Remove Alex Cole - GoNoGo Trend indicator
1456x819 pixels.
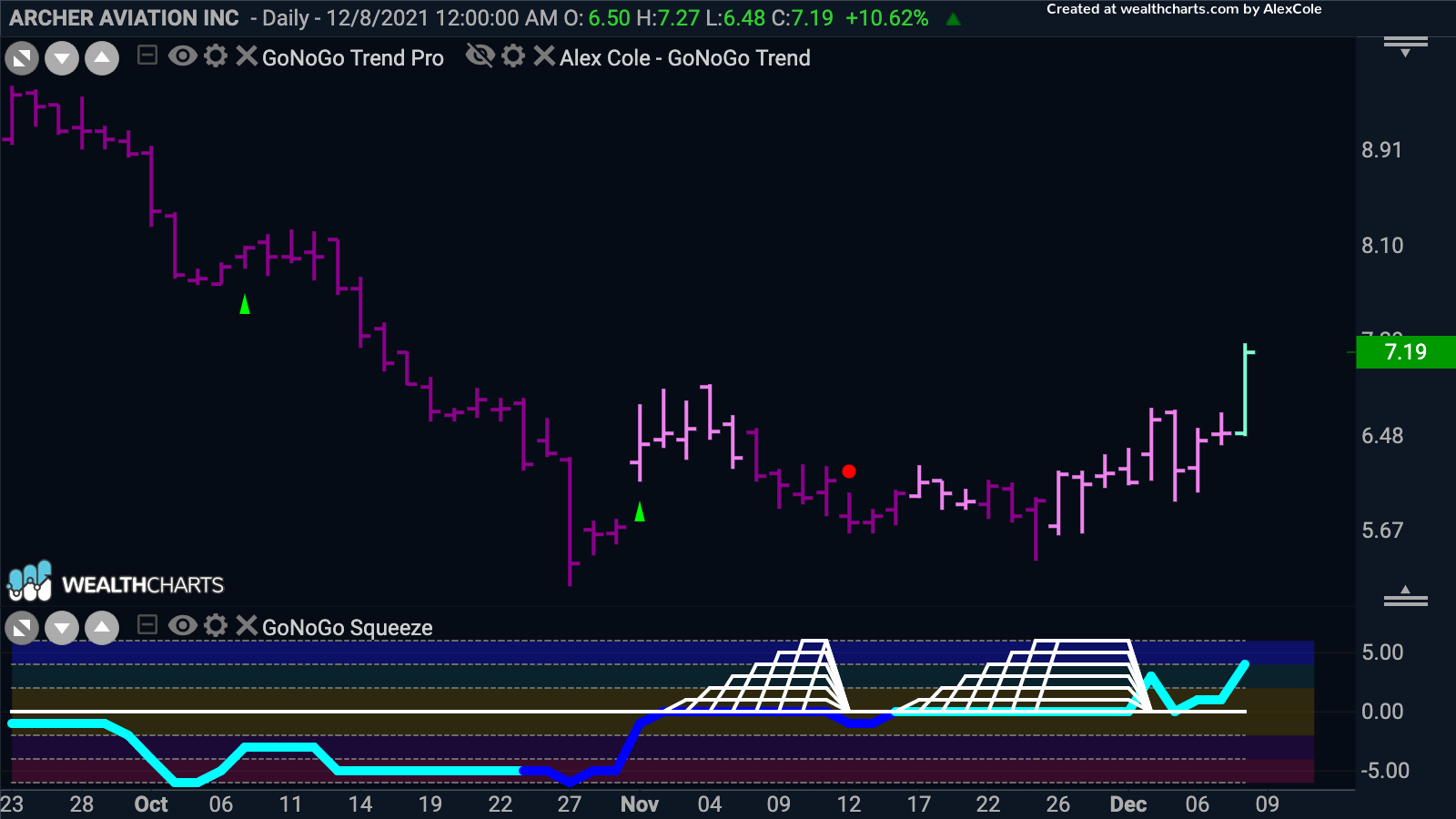pos(544,56)
